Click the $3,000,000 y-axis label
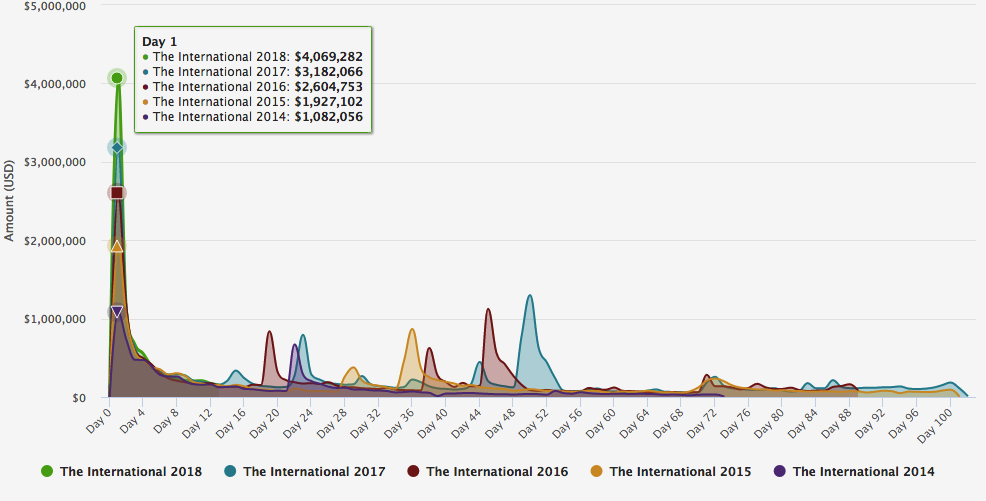The image size is (986, 501). 57,162
